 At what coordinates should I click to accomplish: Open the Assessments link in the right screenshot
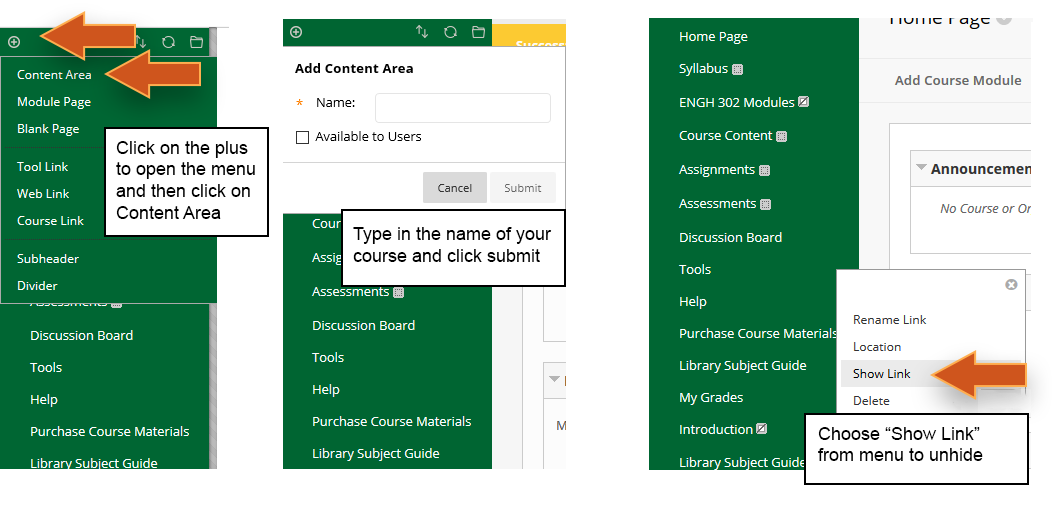coord(717,203)
